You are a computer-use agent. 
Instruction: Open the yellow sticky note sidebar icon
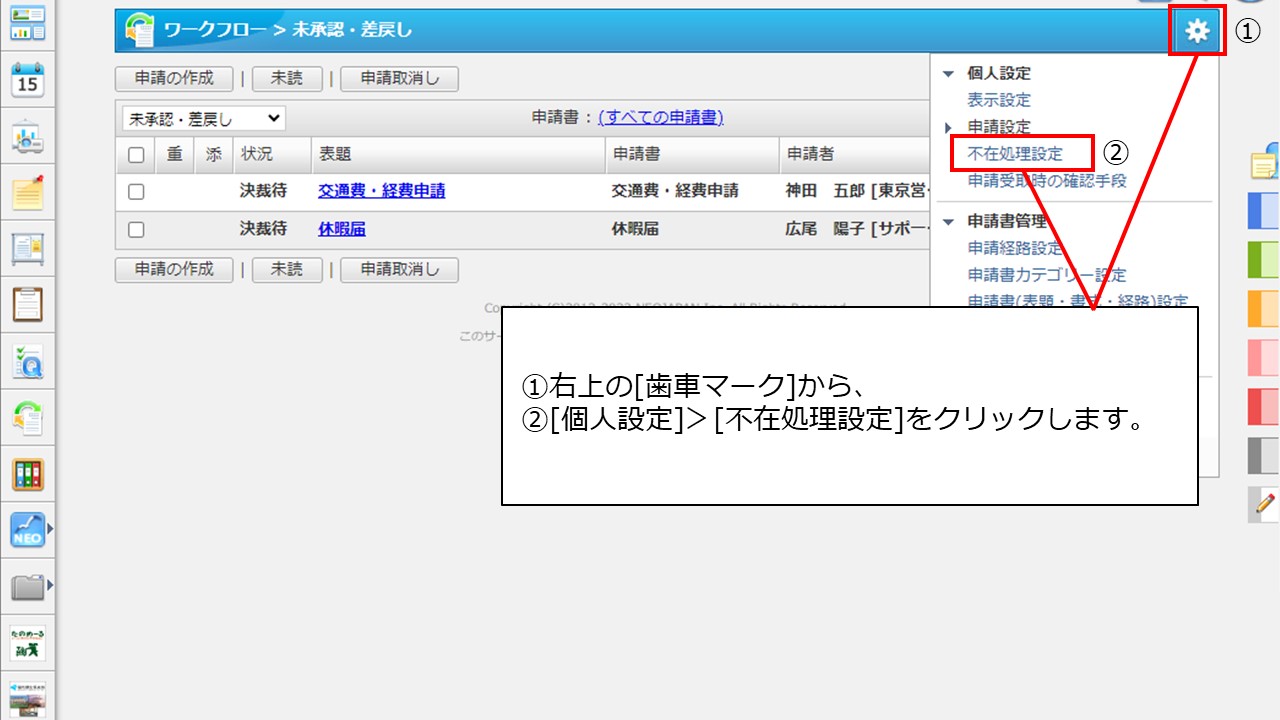click(27, 192)
